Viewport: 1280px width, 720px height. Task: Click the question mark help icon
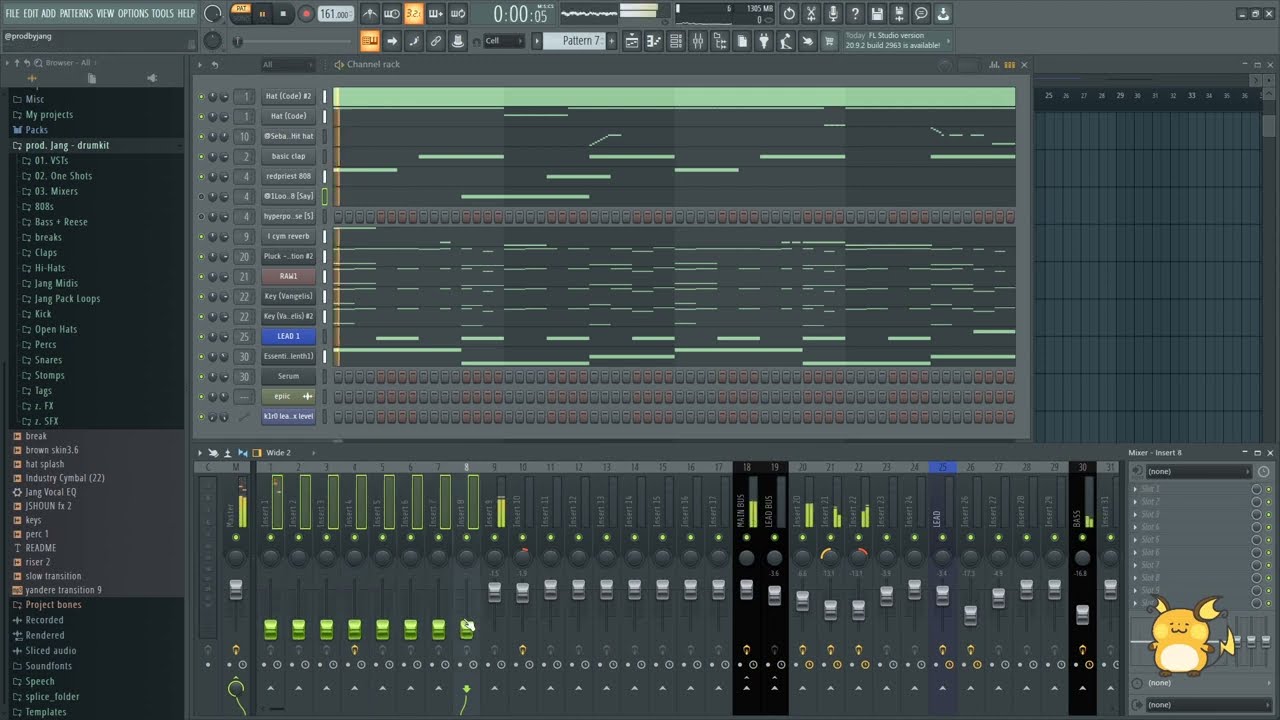tap(855, 14)
